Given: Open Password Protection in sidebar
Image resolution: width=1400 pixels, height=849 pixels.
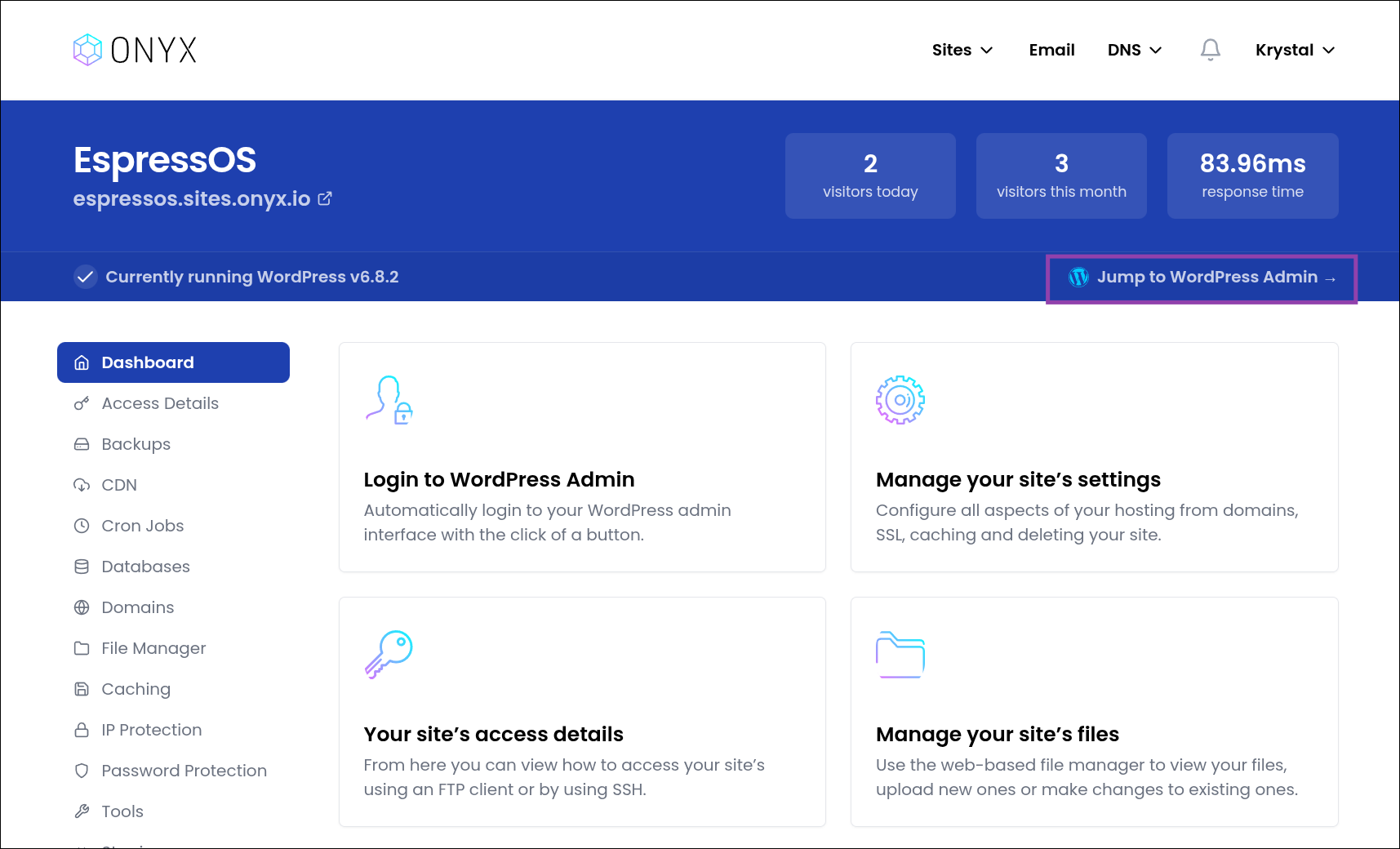Looking at the screenshot, I should tap(173, 771).
